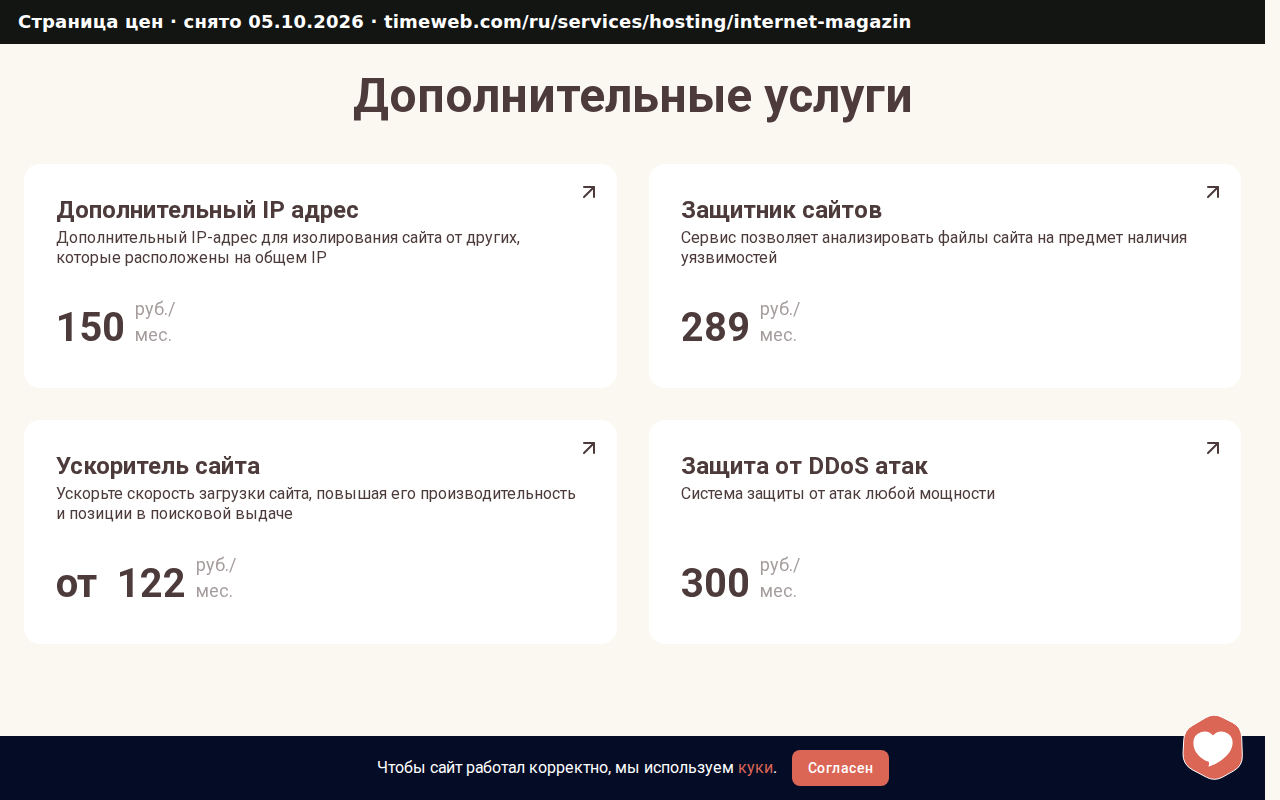
Task: Click the 300 руб./мес. price
Action: pos(741,579)
